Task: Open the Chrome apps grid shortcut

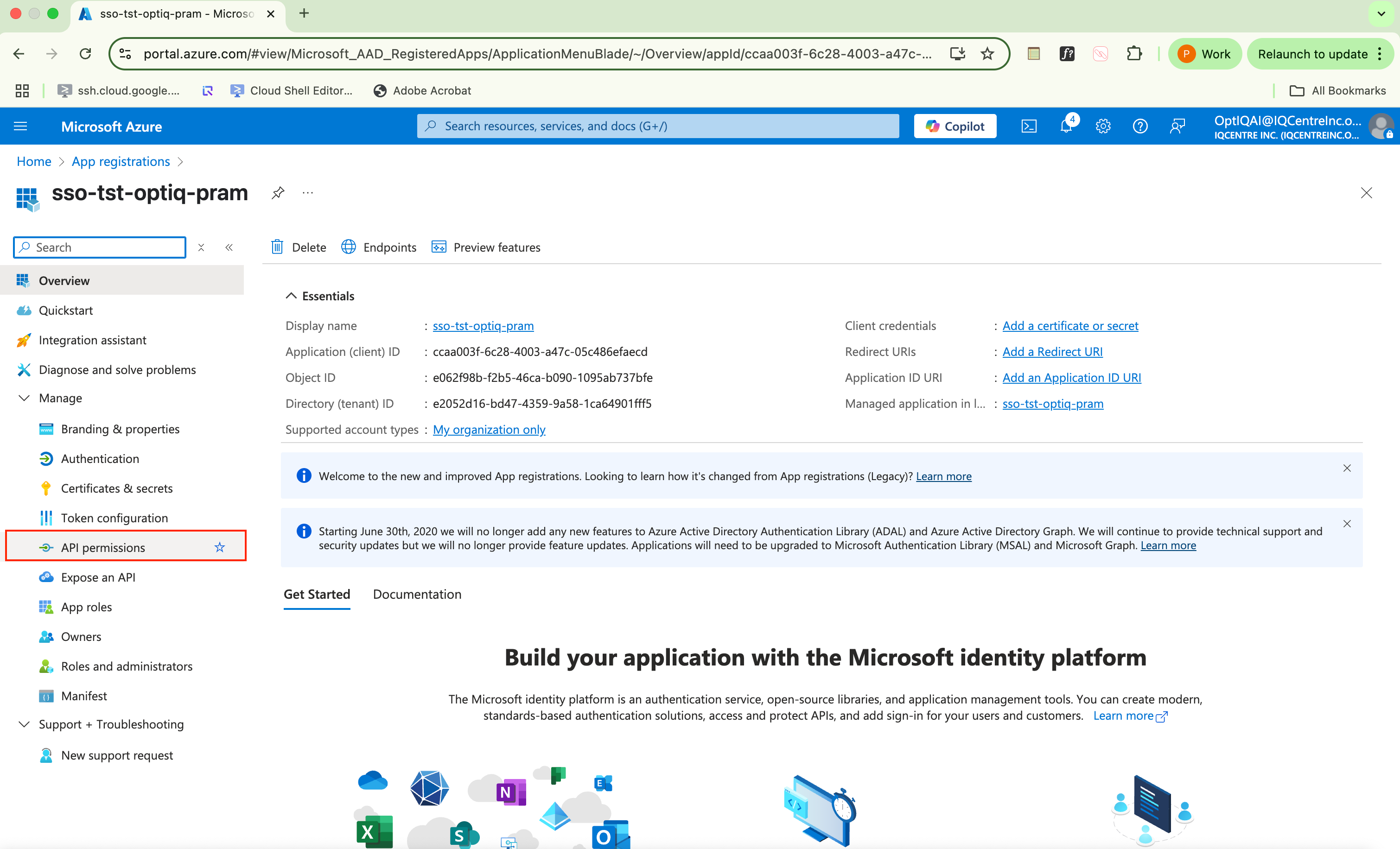Action: click(x=22, y=91)
